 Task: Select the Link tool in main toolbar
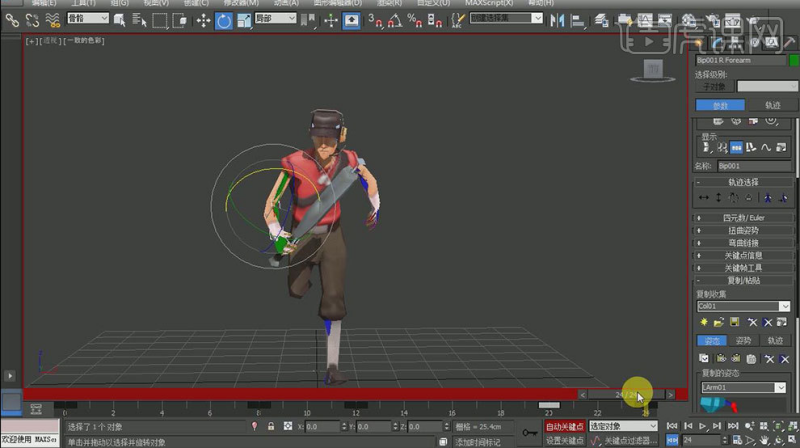tap(12, 20)
